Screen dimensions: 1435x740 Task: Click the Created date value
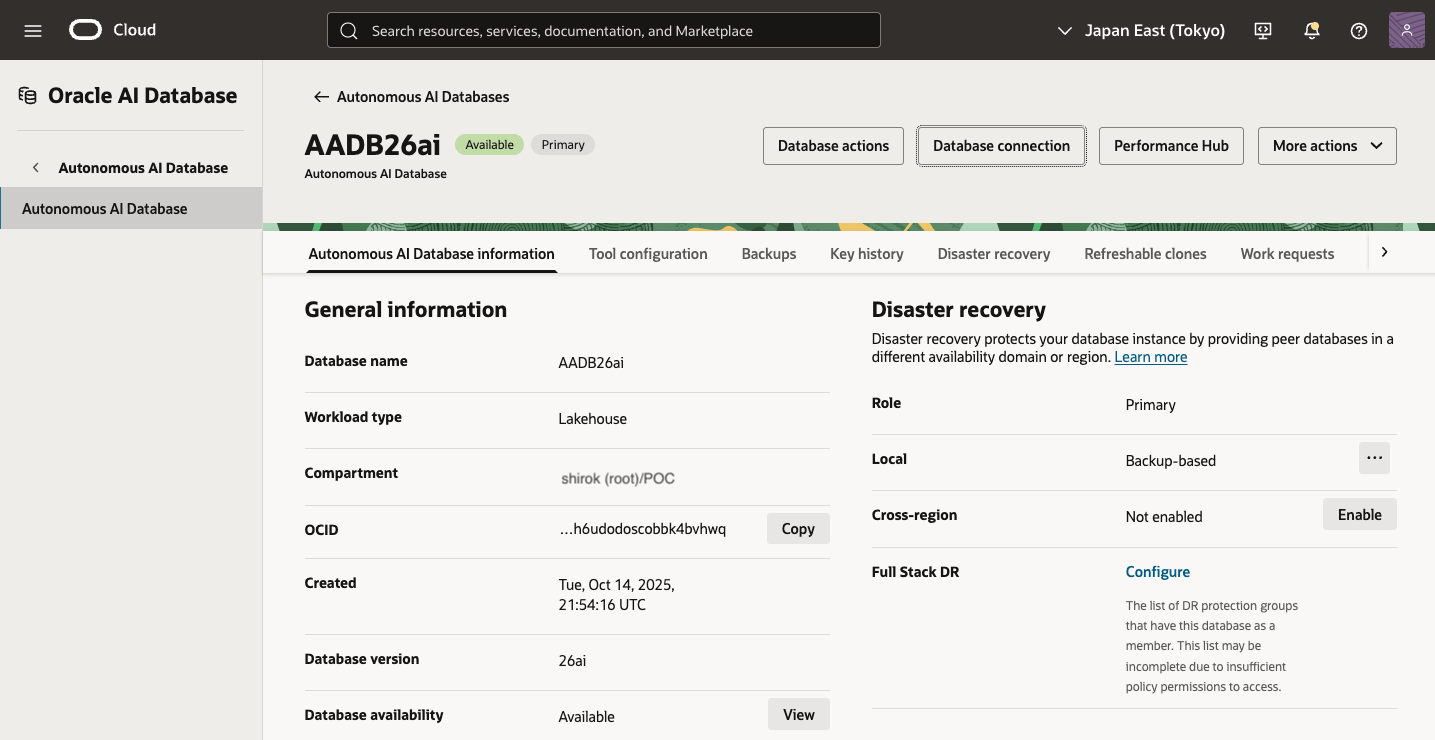[x=616, y=595]
